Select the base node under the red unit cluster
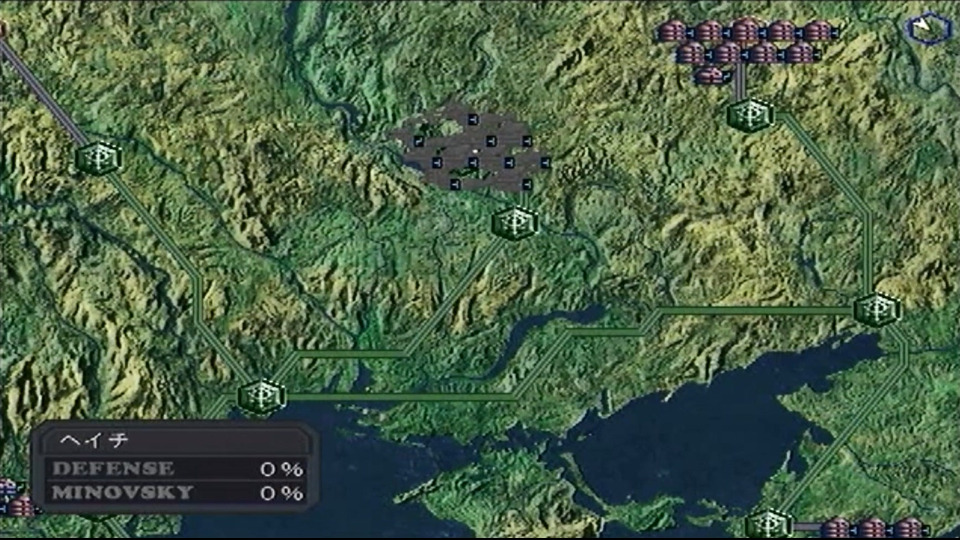 tap(751, 114)
